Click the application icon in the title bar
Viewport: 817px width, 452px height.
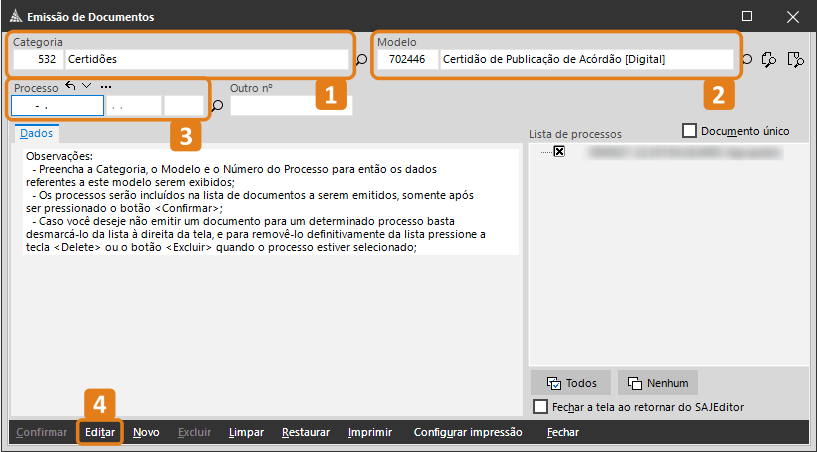coord(14,16)
